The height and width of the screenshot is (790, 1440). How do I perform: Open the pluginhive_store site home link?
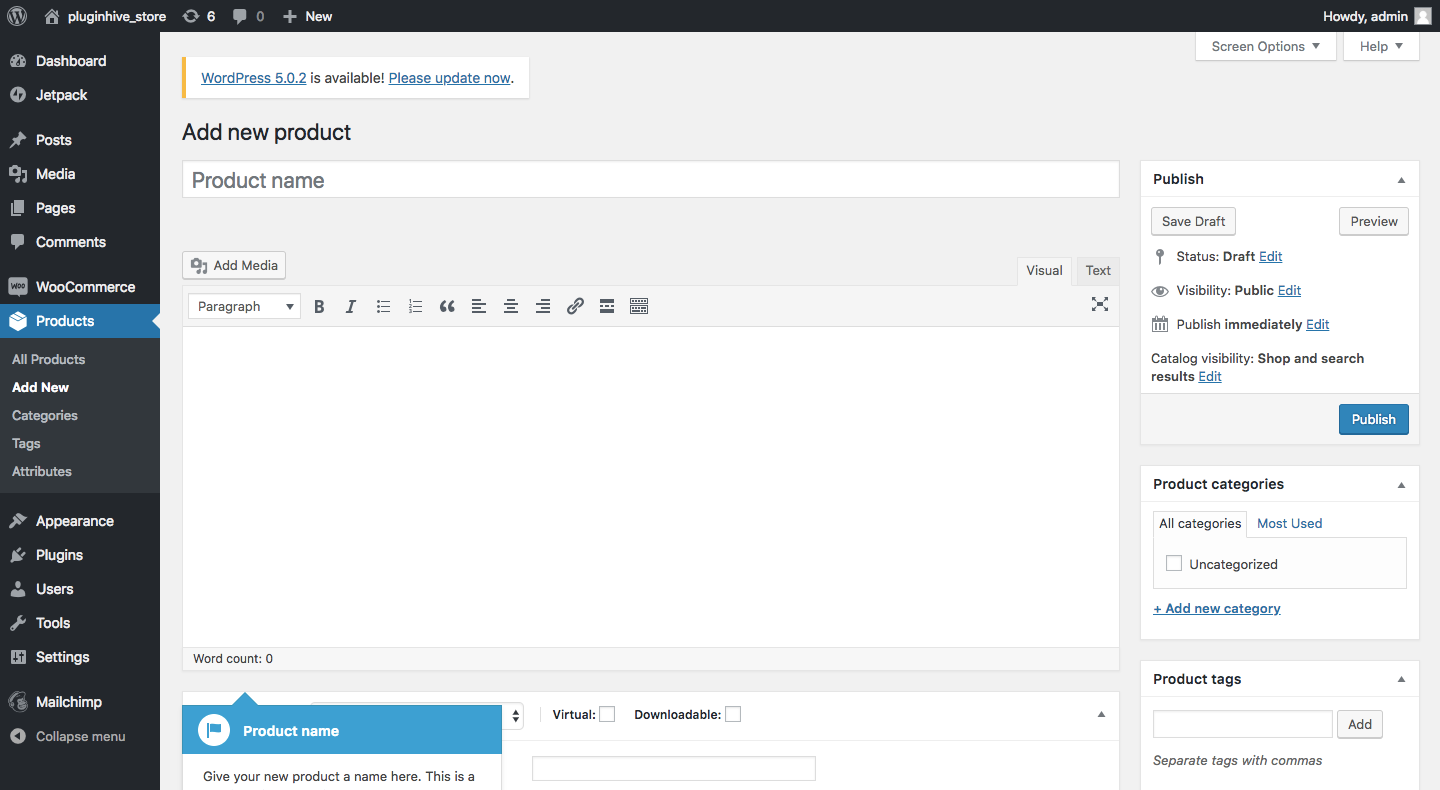point(105,16)
